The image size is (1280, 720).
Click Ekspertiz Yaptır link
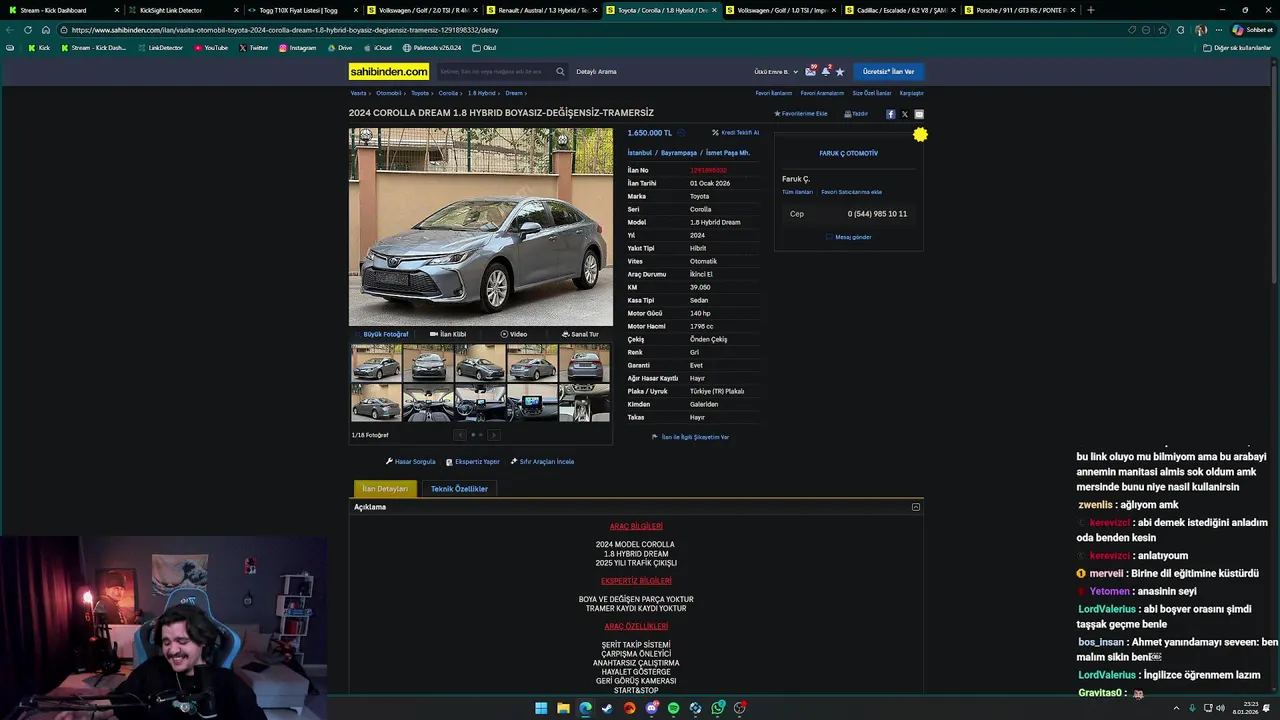coord(473,462)
